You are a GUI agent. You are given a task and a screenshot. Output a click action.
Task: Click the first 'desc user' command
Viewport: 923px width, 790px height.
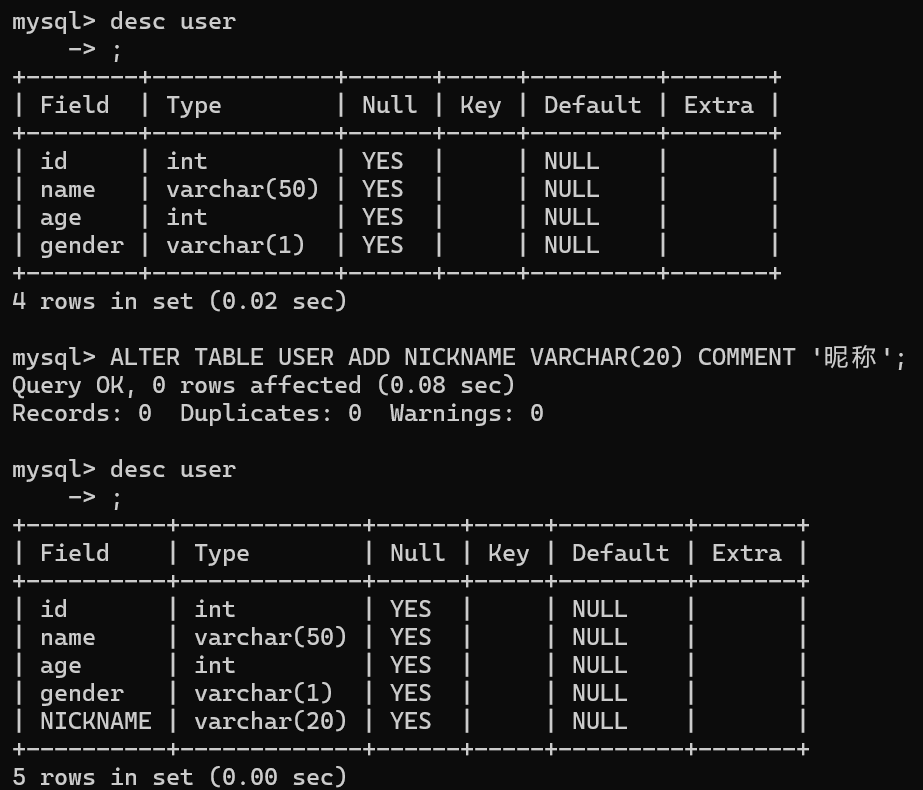pyautogui.click(x=172, y=21)
